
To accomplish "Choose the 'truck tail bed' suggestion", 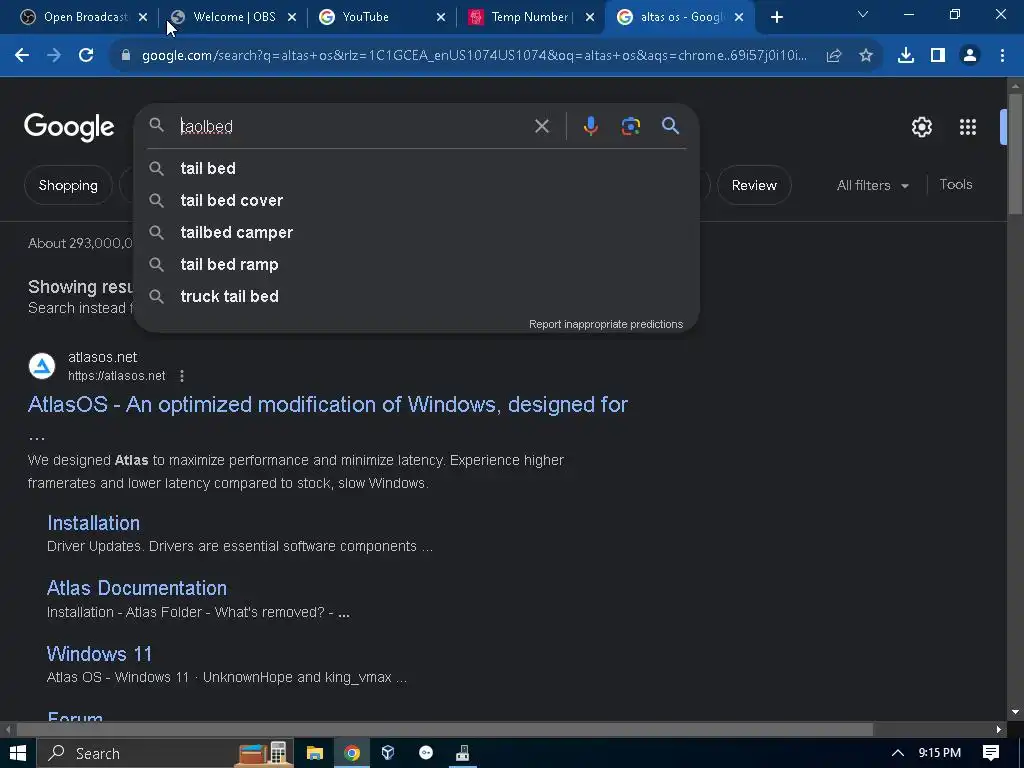I will (416, 296).
